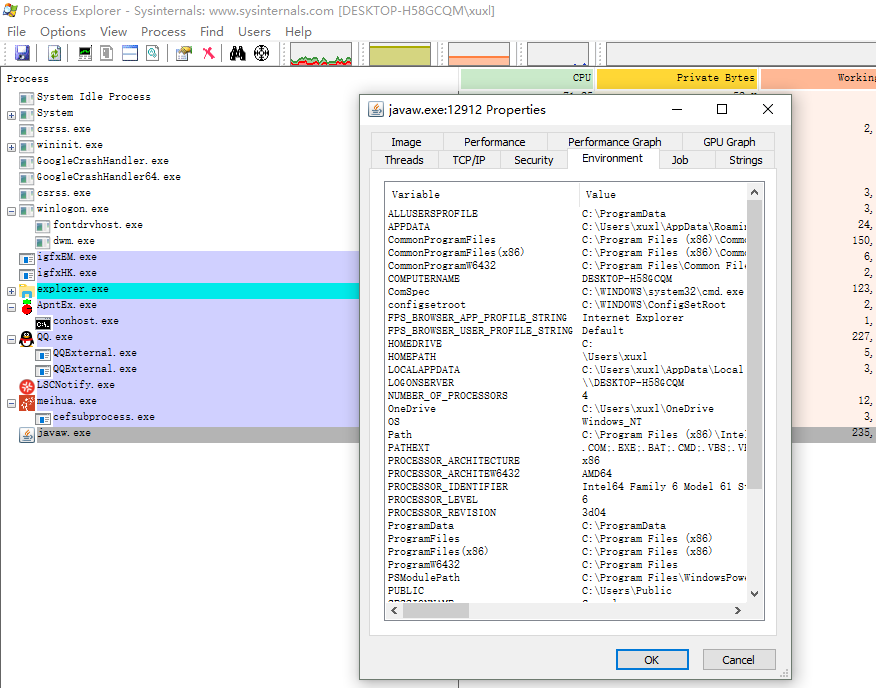Click Cancel in the Properties dialog
The image size is (876, 688).
point(738,660)
